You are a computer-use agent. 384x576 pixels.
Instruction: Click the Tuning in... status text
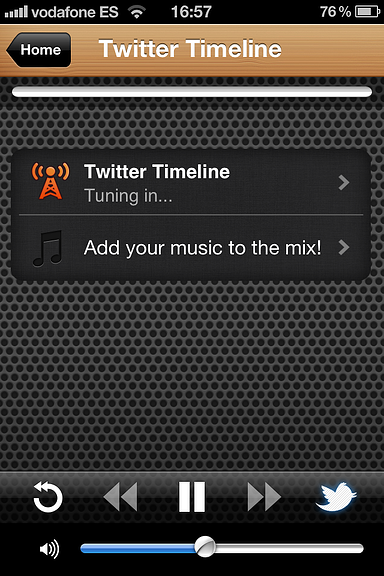pyautogui.click(x=128, y=196)
